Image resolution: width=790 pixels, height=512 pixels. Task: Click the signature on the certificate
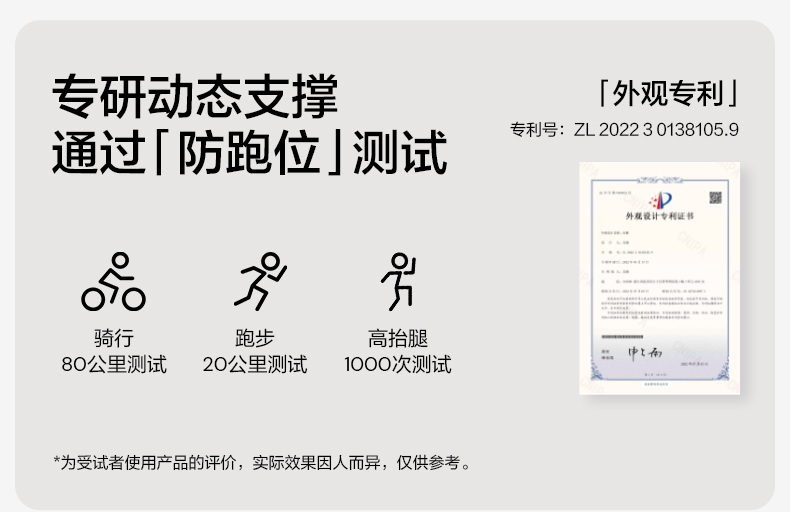[x=644, y=352]
